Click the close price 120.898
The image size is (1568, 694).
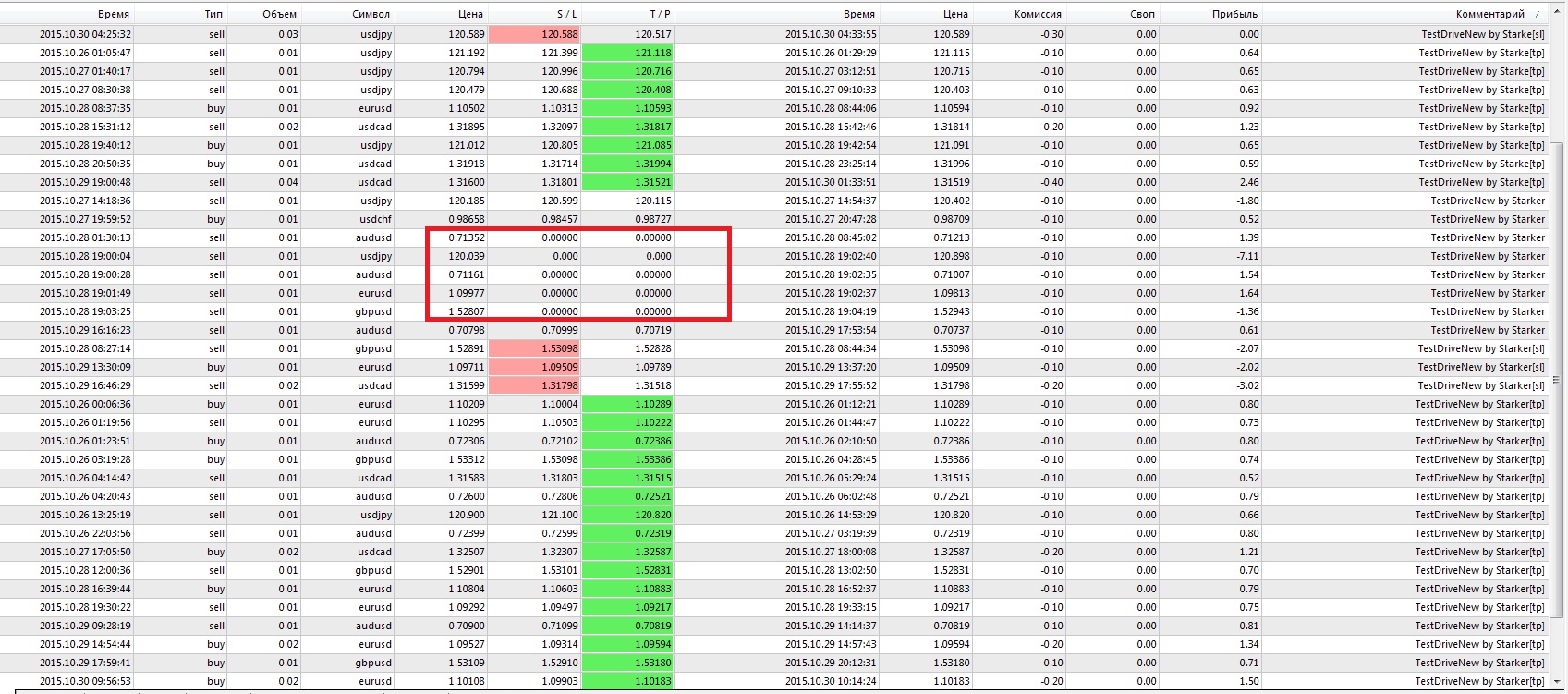[x=952, y=256]
